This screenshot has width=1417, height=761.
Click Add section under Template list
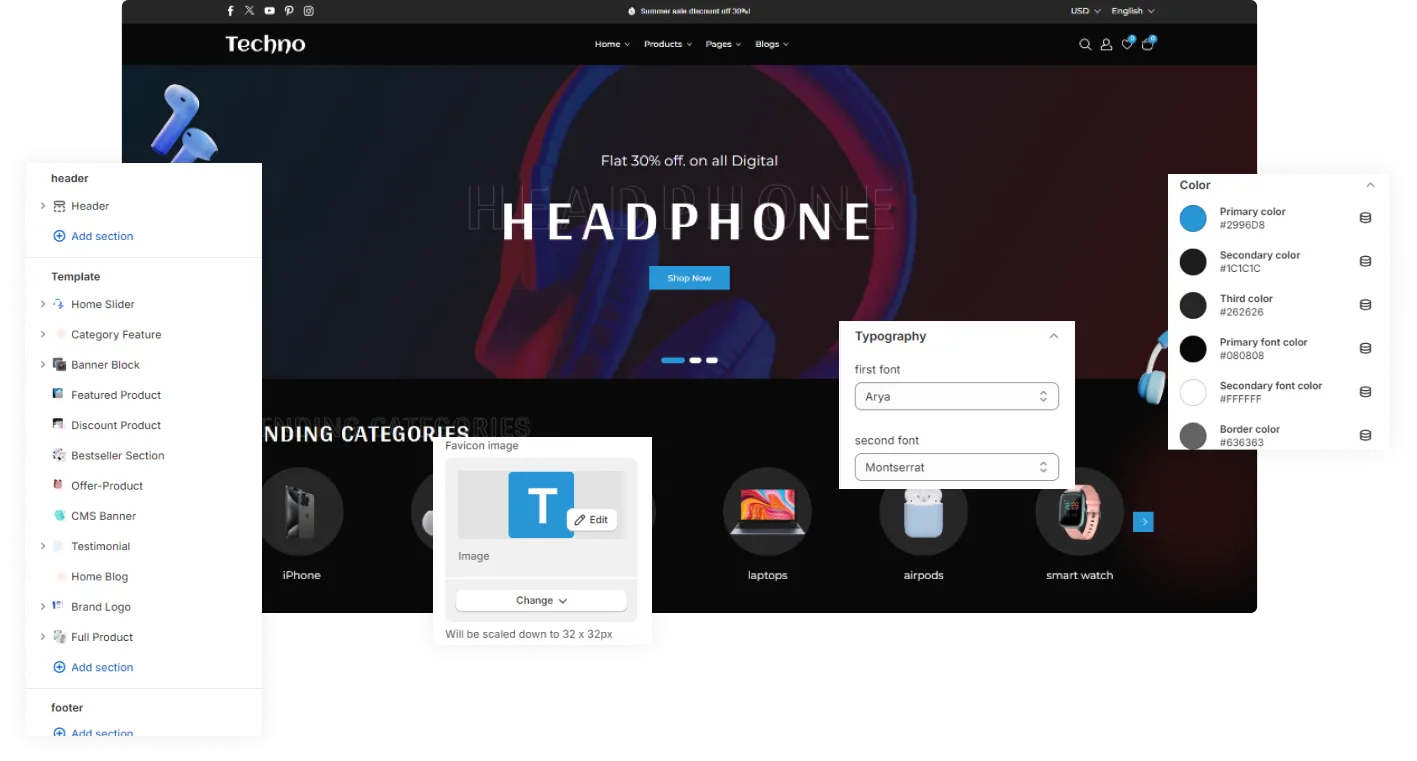click(93, 667)
